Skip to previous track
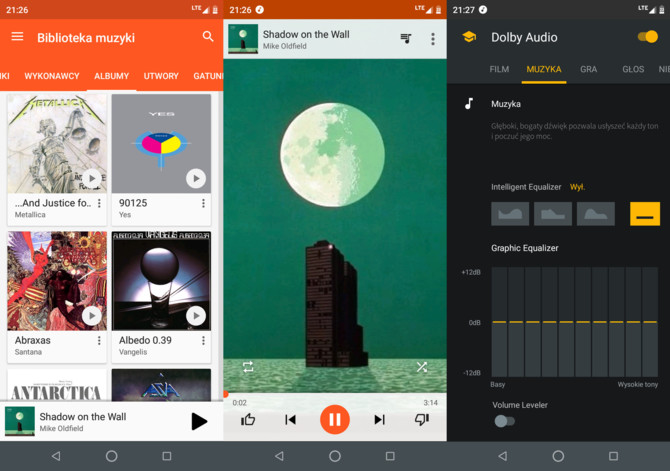This screenshot has width=670, height=471. pyautogui.click(x=291, y=420)
